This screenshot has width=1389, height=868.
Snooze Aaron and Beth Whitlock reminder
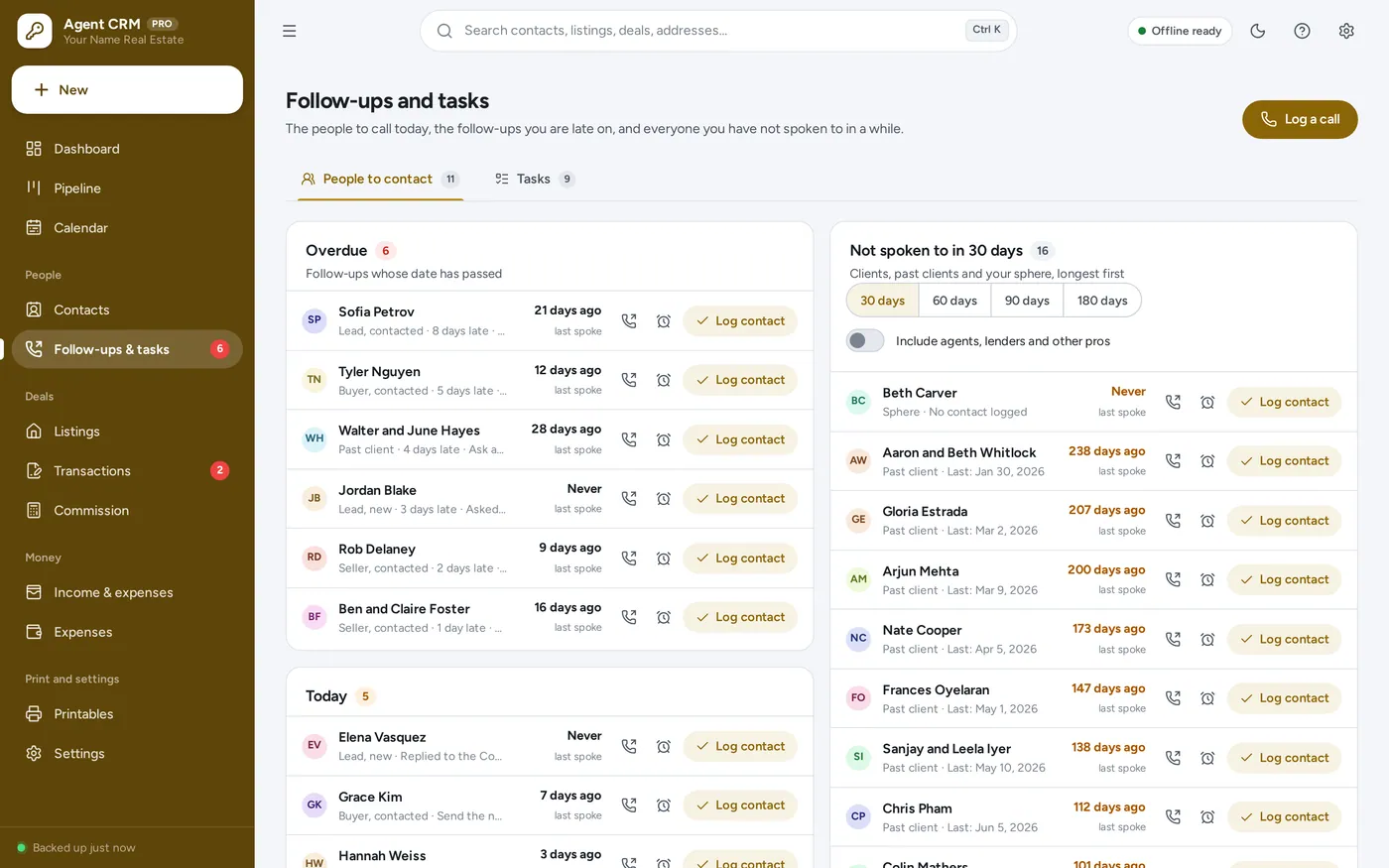(1207, 461)
